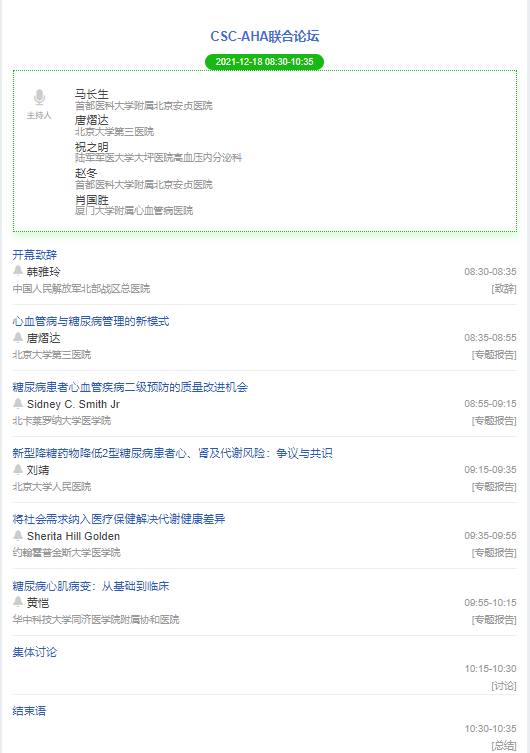
Task: Click the 主持人 label
Action: [x=39, y=115]
